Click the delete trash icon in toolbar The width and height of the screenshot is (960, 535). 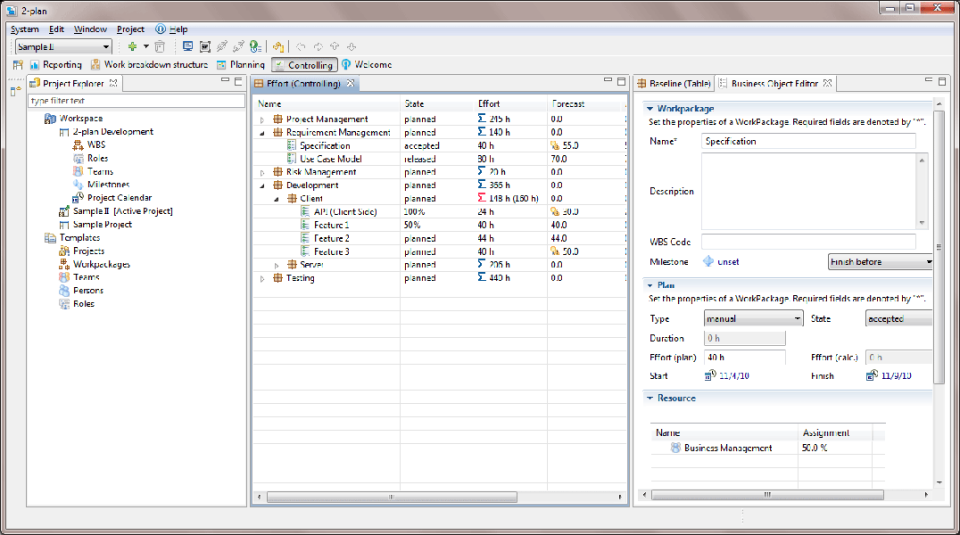coord(160,47)
